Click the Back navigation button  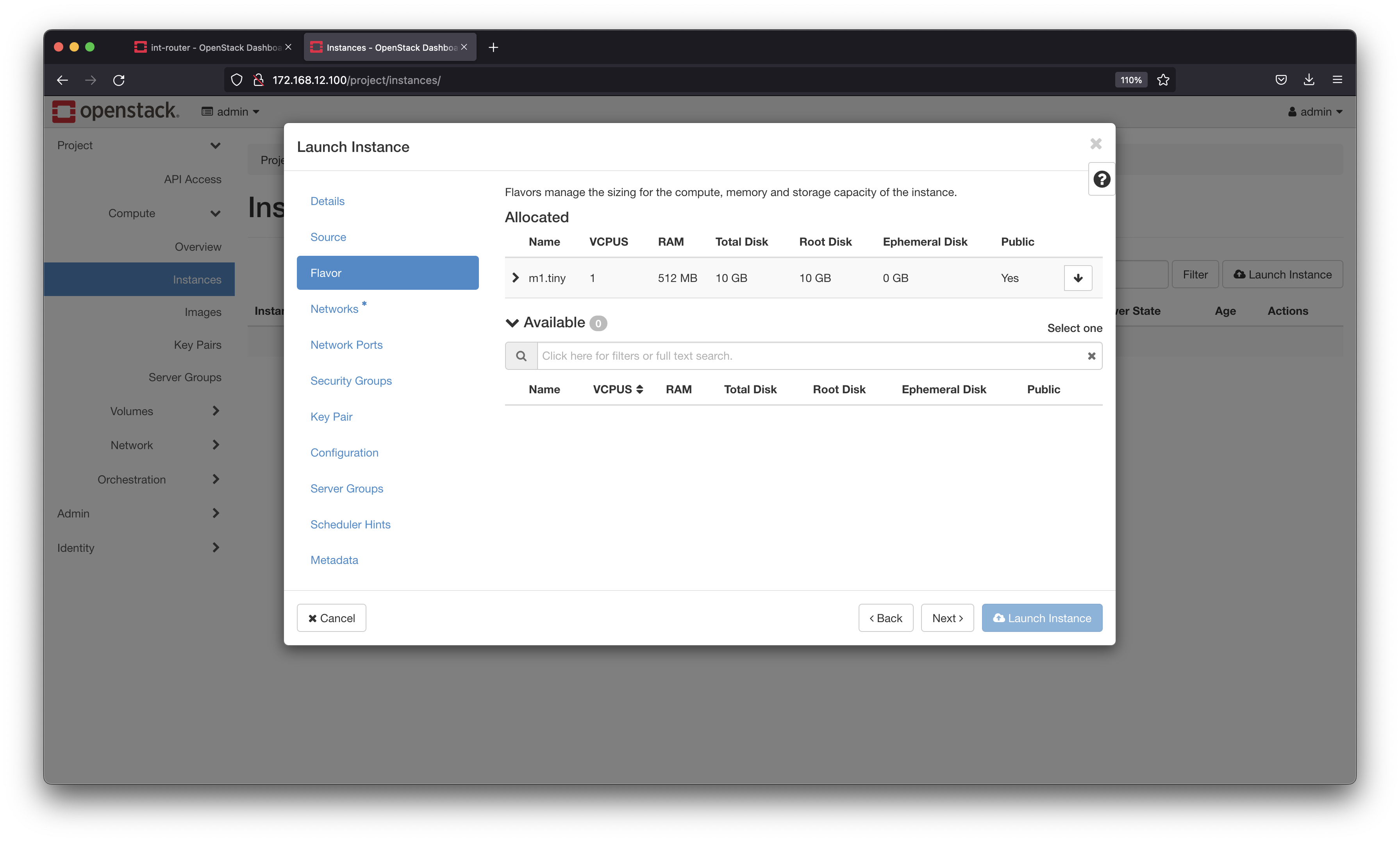(886, 618)
